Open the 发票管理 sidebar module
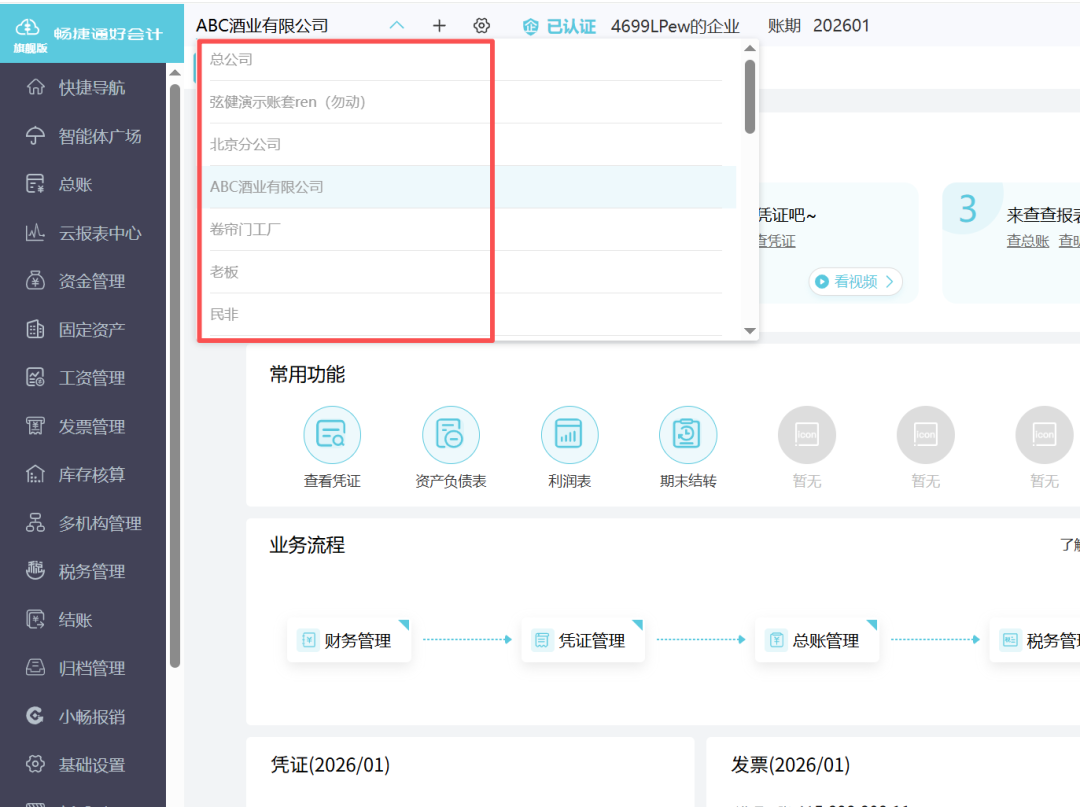The height and width of the screenshot is (807, 1080). [x=83, y=426]
